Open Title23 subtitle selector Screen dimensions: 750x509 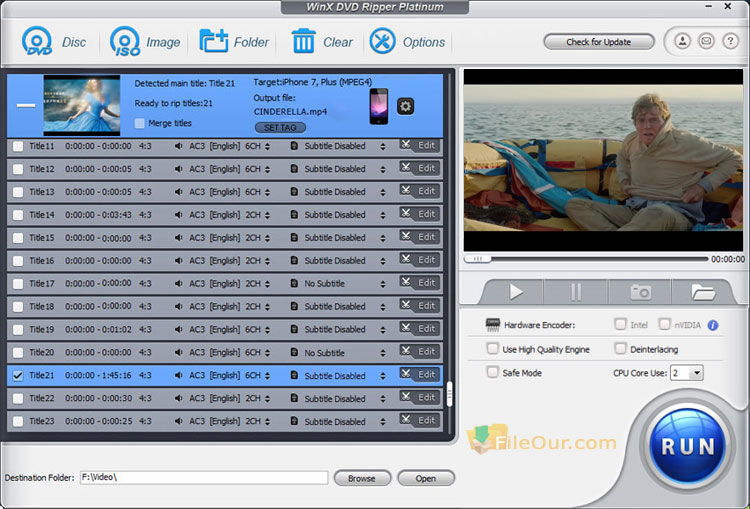(x=383, y=422)
